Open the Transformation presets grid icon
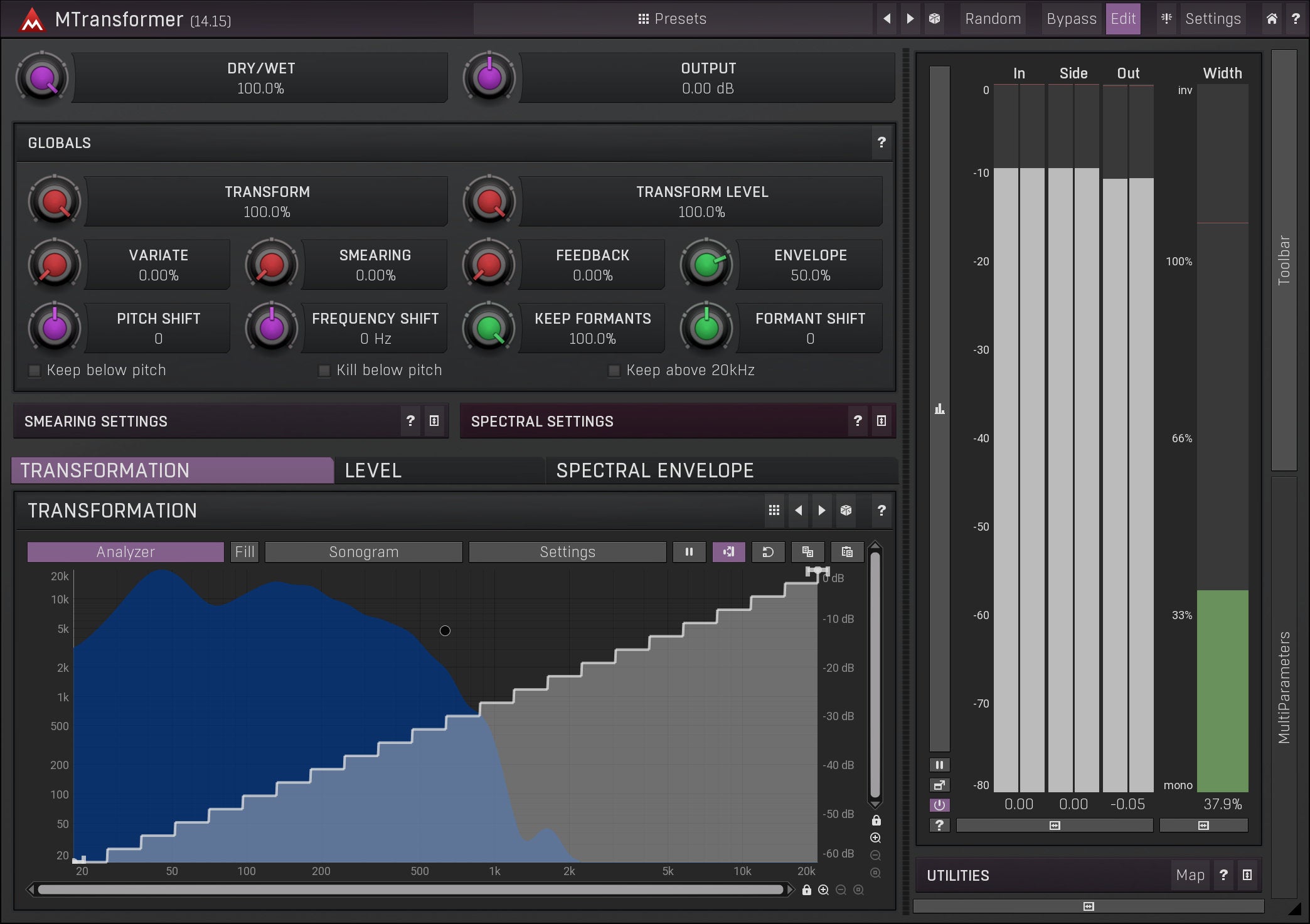This screenshot has height=924, width=1310. (774, 511)
